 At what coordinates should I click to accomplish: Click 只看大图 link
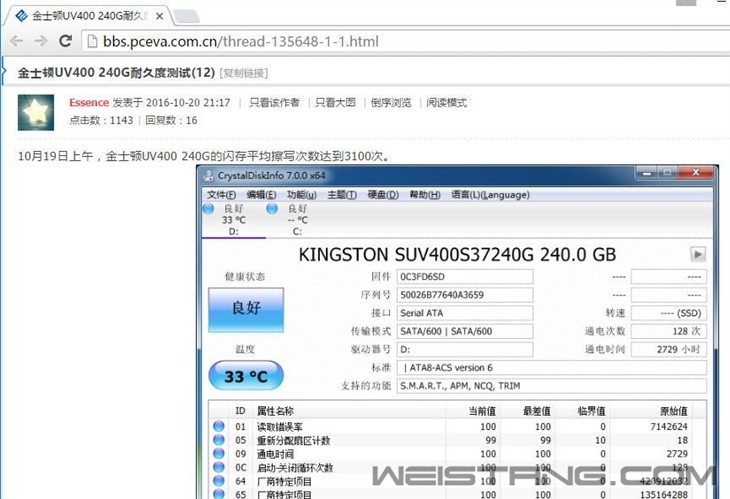(335, 102)
